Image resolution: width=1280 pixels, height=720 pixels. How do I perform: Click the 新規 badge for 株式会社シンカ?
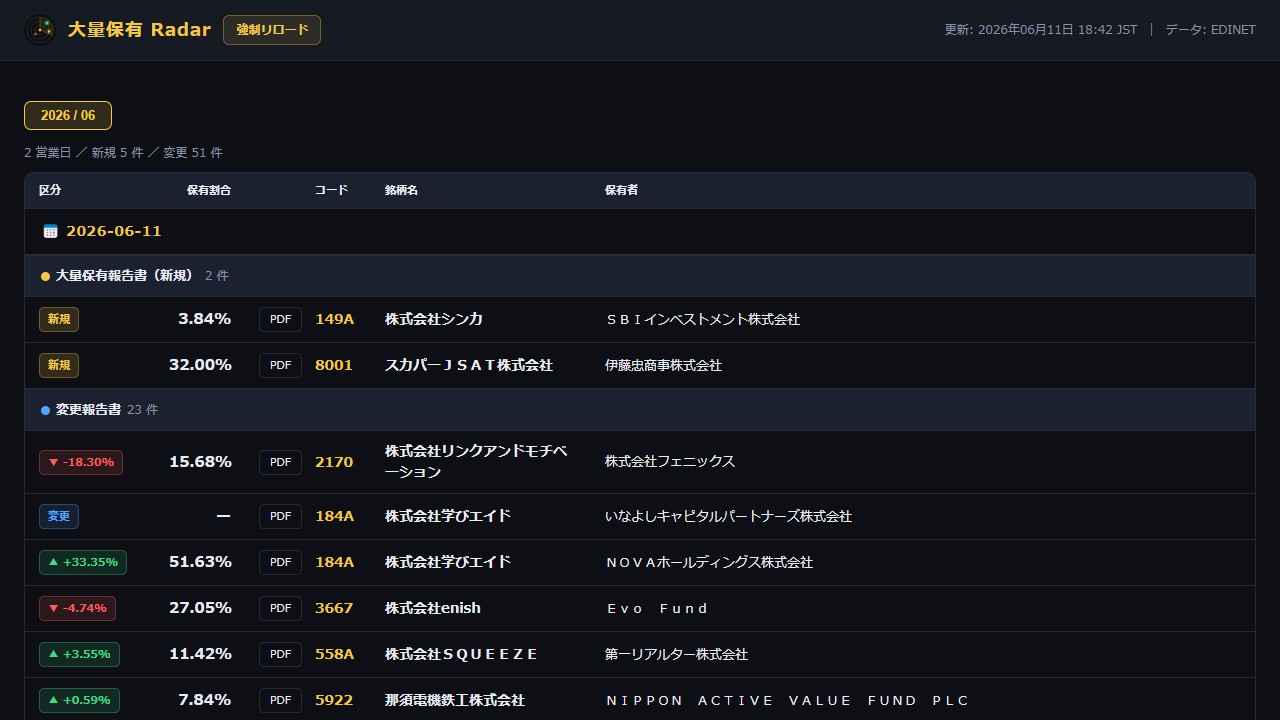coord(59,319)
